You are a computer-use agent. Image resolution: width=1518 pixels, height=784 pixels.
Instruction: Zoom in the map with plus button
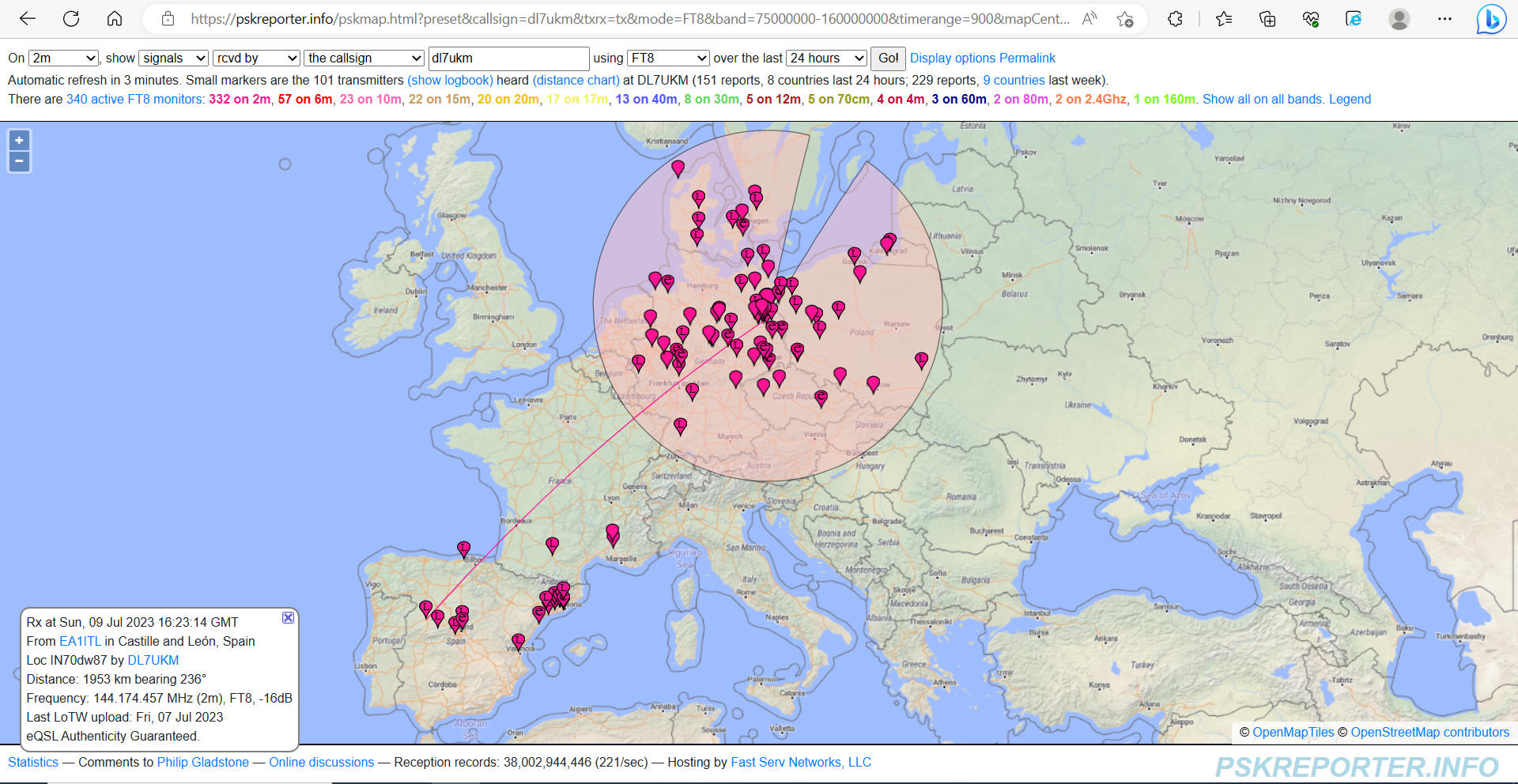(x=19, y=141)
